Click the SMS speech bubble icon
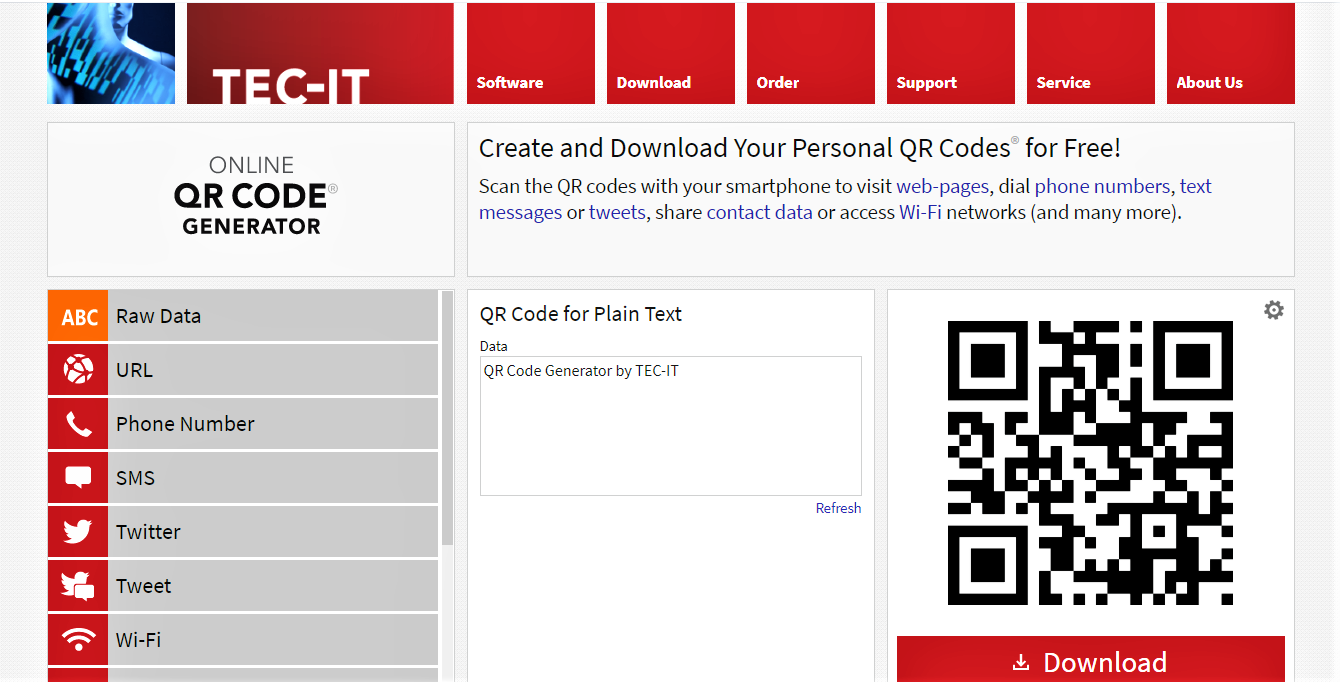 [x=78, y=478]
